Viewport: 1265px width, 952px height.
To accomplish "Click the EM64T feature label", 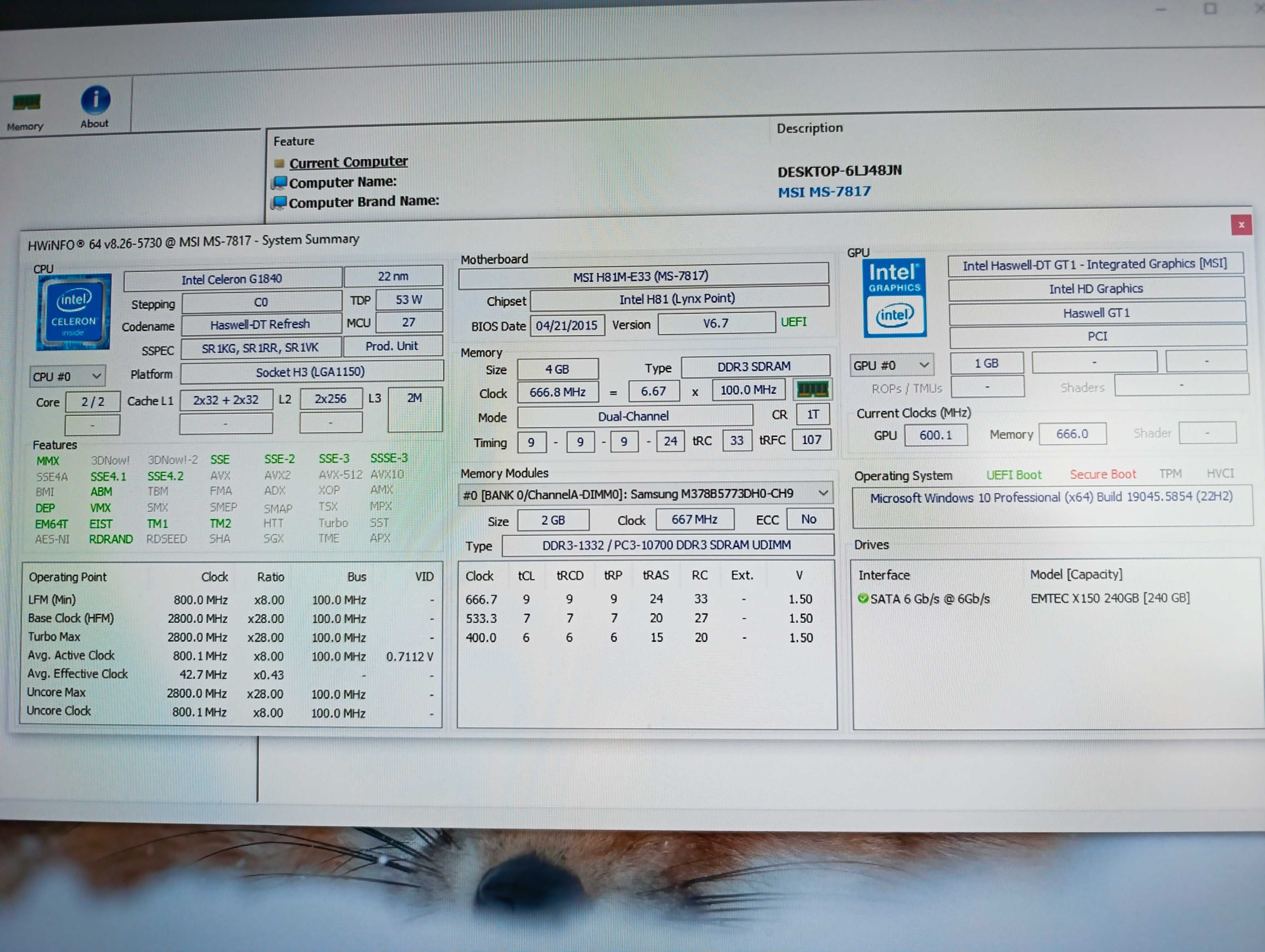I will (x=51, y=524).
